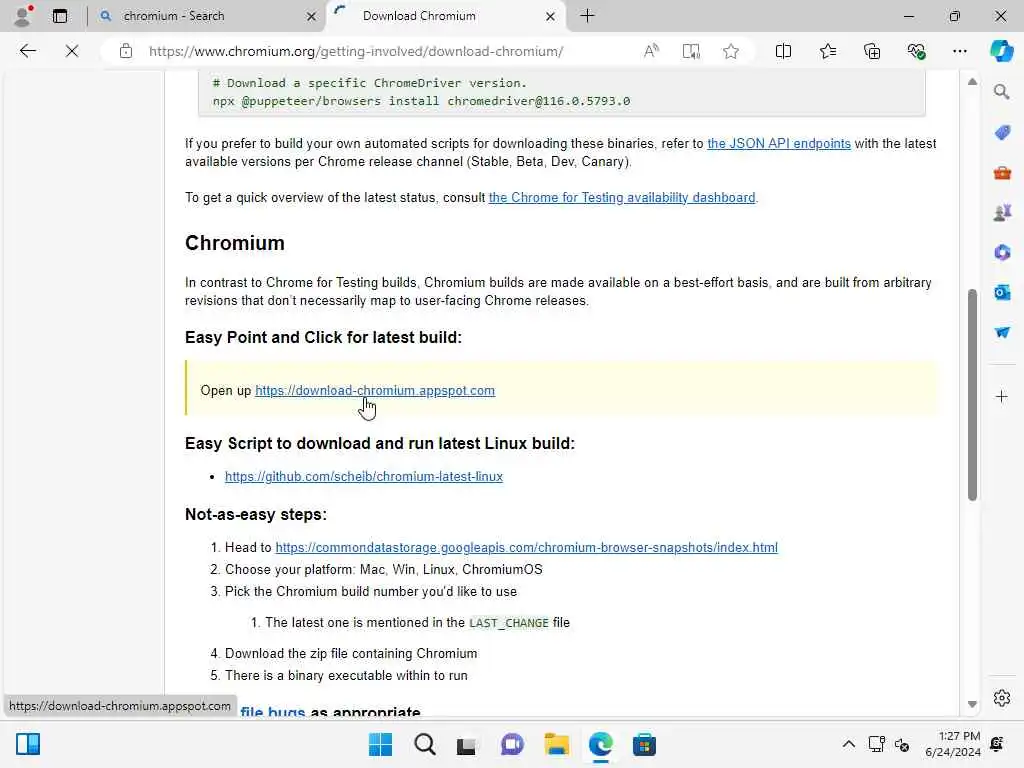Image resolution: width=1024 pixels, height=768 pixels.
Task: Click the scrollbar up arrow
Action: 972,82
